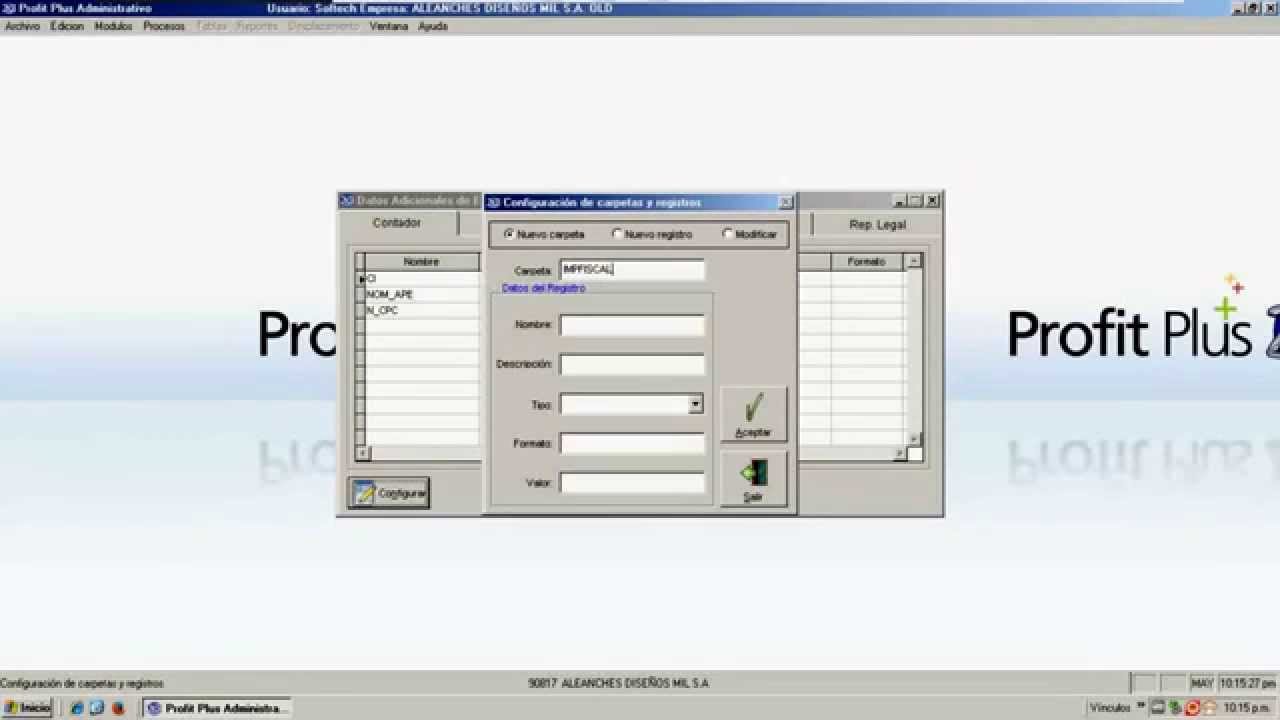
Task: Click the row selector beside CI
Action: tap(360, 278)
